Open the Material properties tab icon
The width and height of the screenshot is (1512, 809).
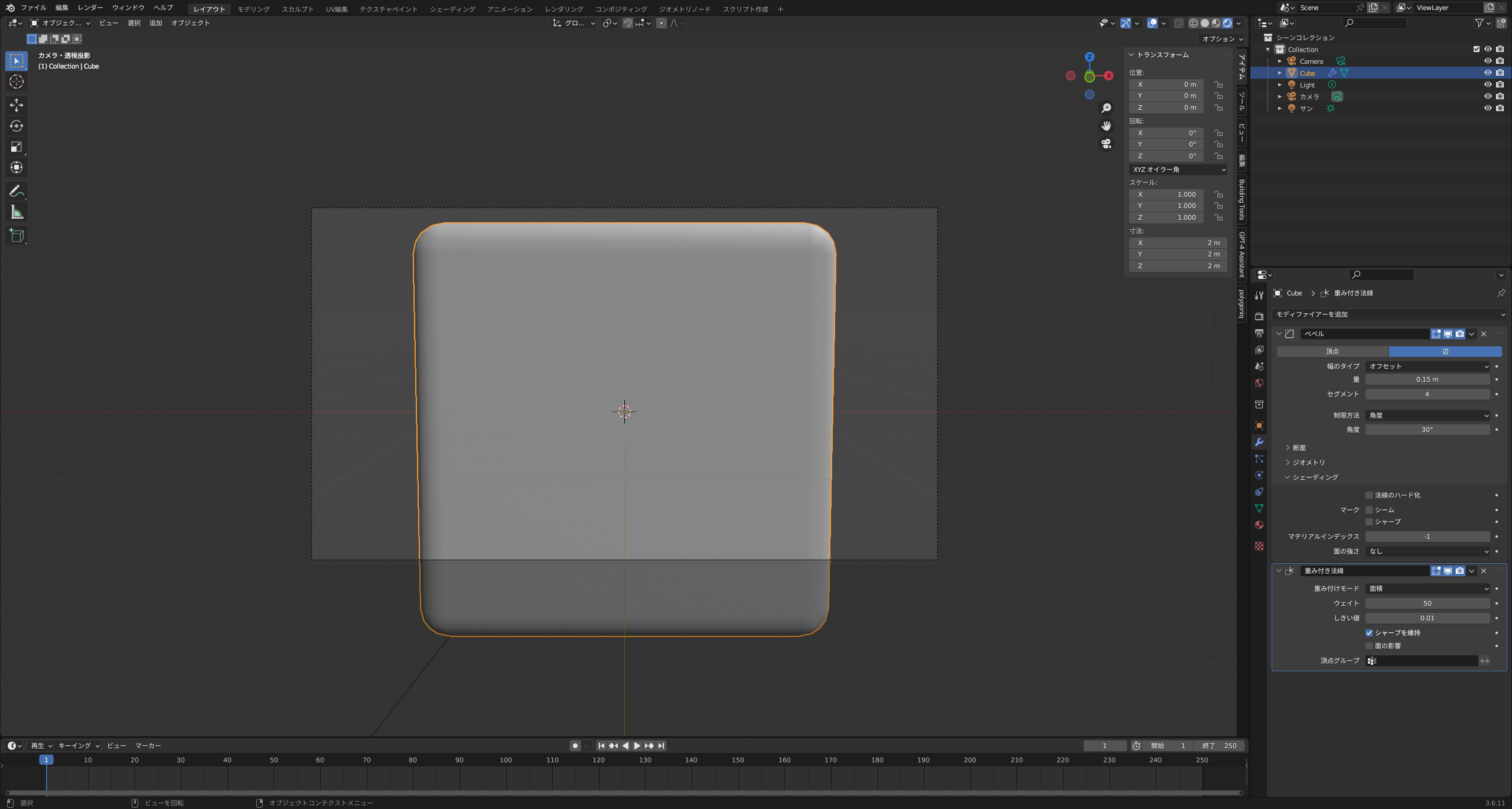pos(1259,525)
